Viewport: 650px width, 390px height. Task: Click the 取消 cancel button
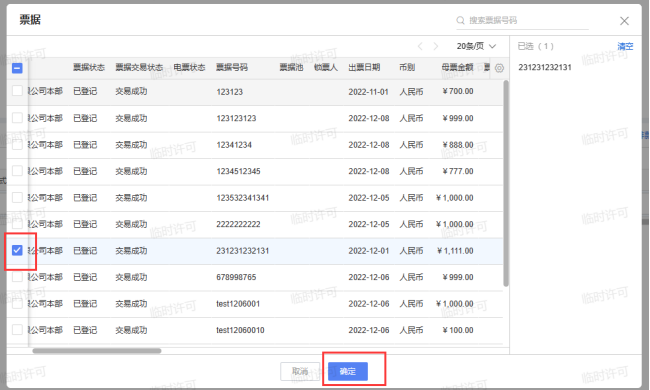click(300, 371)
